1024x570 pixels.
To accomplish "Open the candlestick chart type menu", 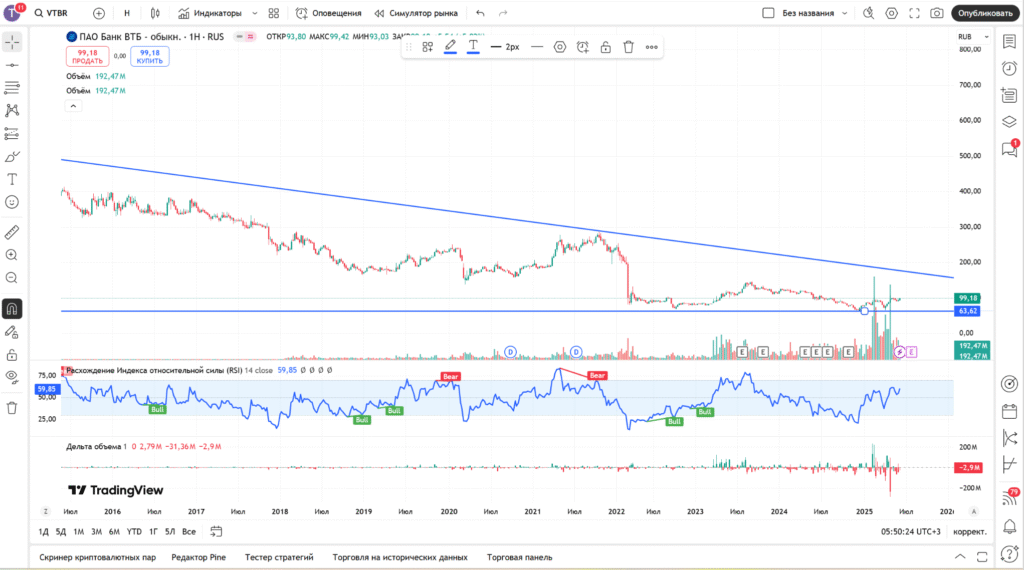I will click(155, 13).
